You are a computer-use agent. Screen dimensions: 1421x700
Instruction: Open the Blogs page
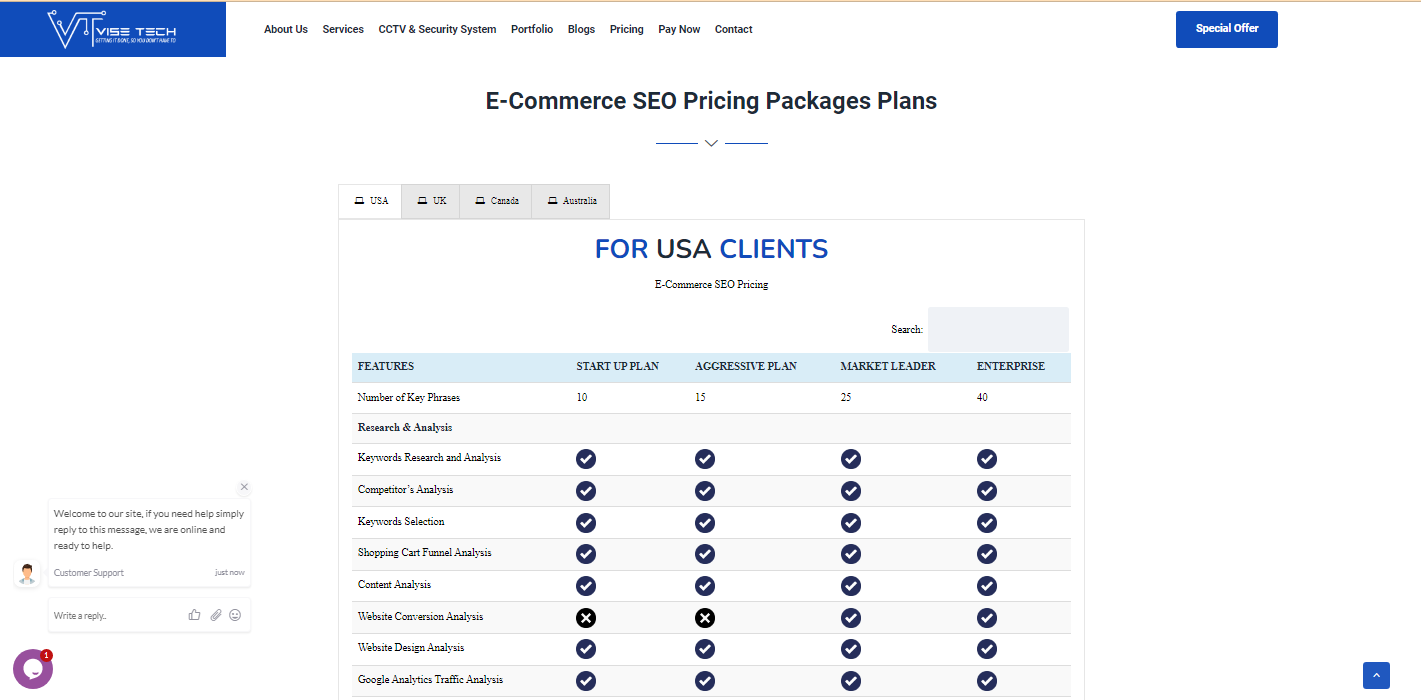coord(581,29)
